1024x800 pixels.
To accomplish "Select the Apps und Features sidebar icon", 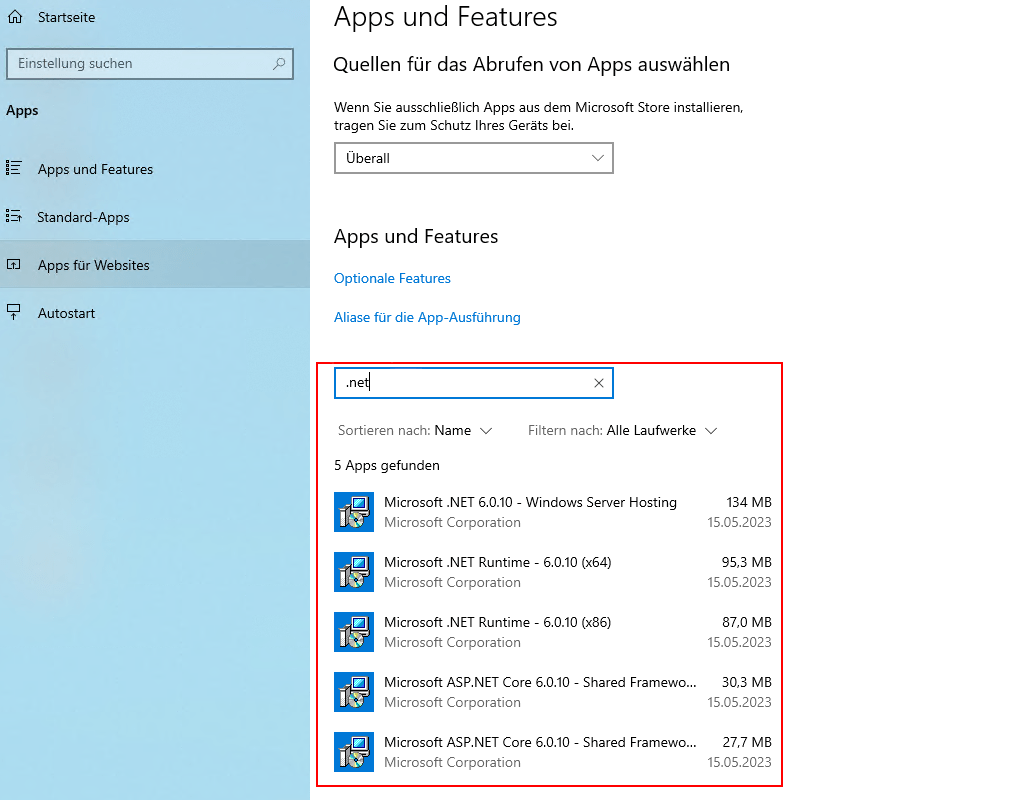I will pos(19,169).
